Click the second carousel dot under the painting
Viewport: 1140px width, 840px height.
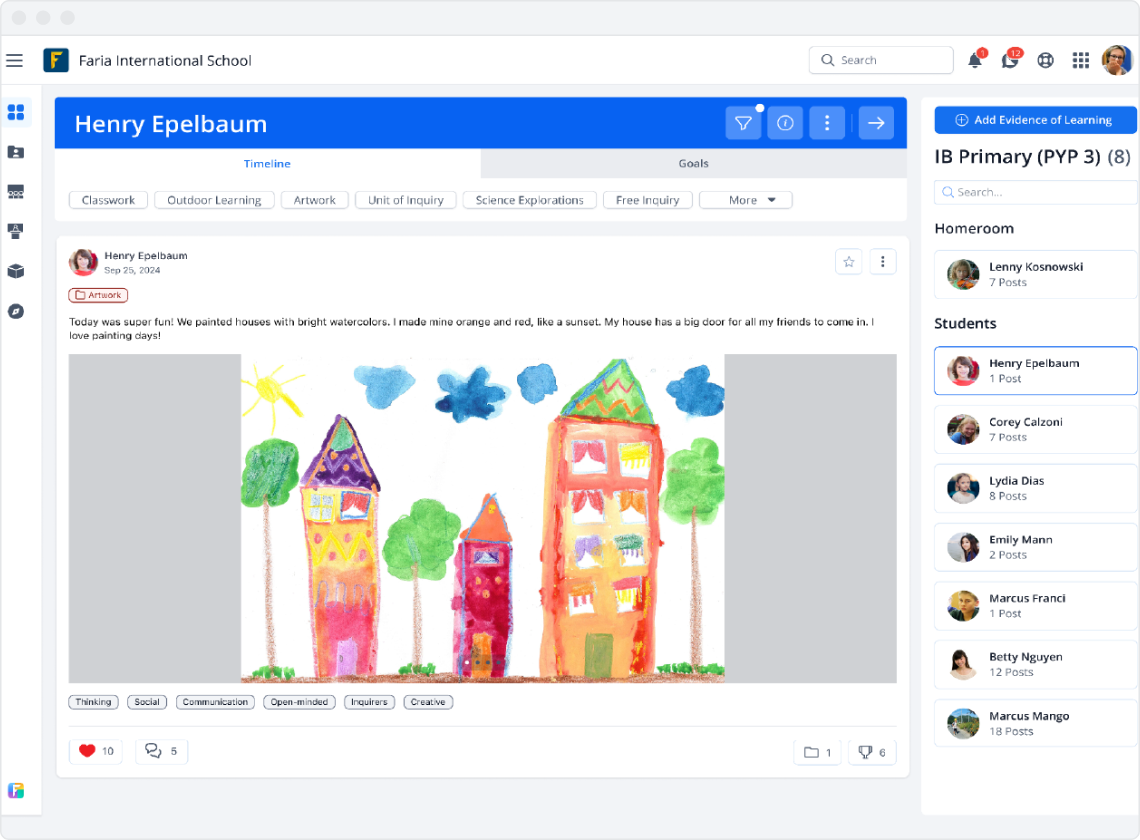pos(478,662)
